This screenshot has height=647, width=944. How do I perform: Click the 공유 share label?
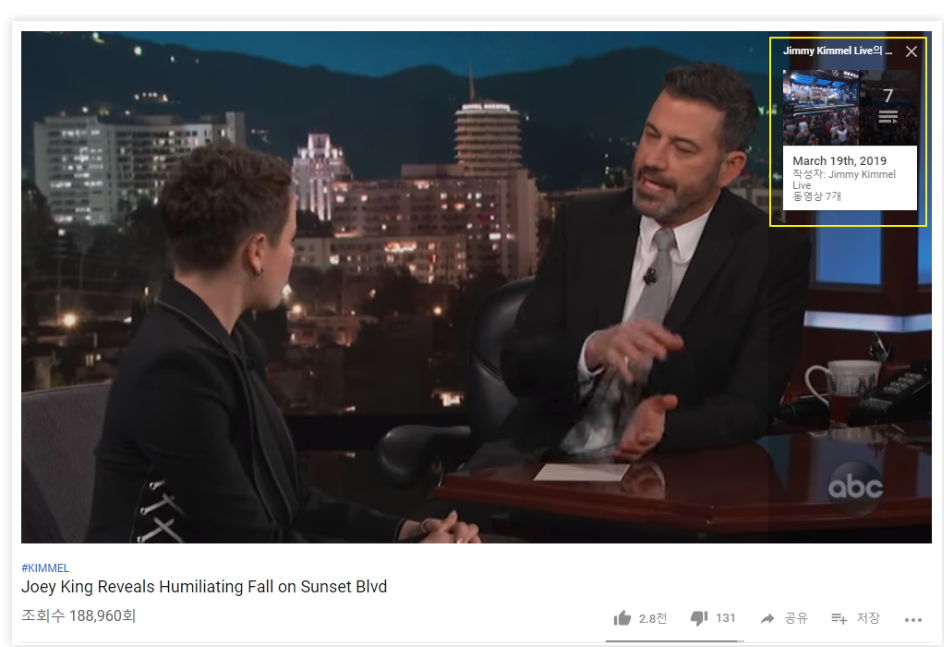(x=796, y=618)
